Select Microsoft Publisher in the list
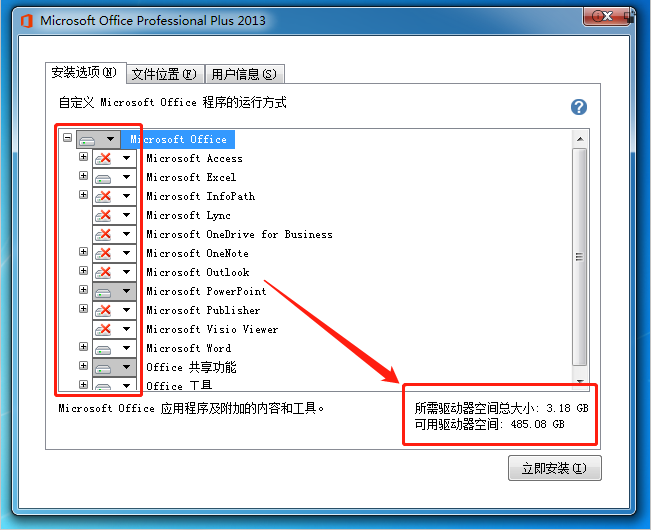Screen dimensions: 651x530 pos(203,310)
